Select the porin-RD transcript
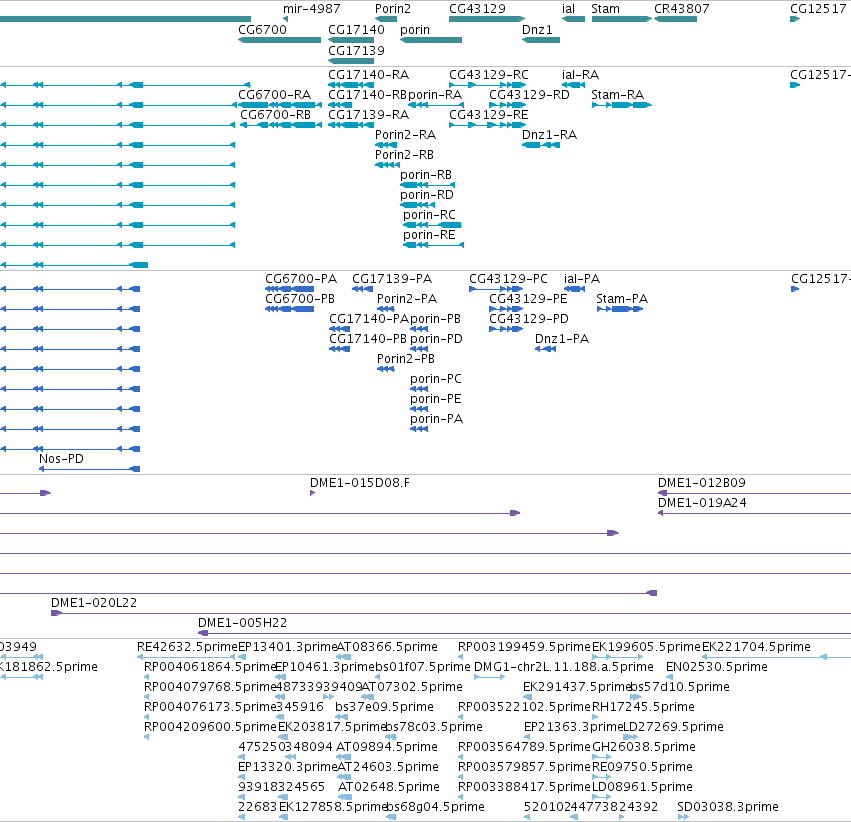The width and height of the screenshot is (851, 822). tap(417, 206)
